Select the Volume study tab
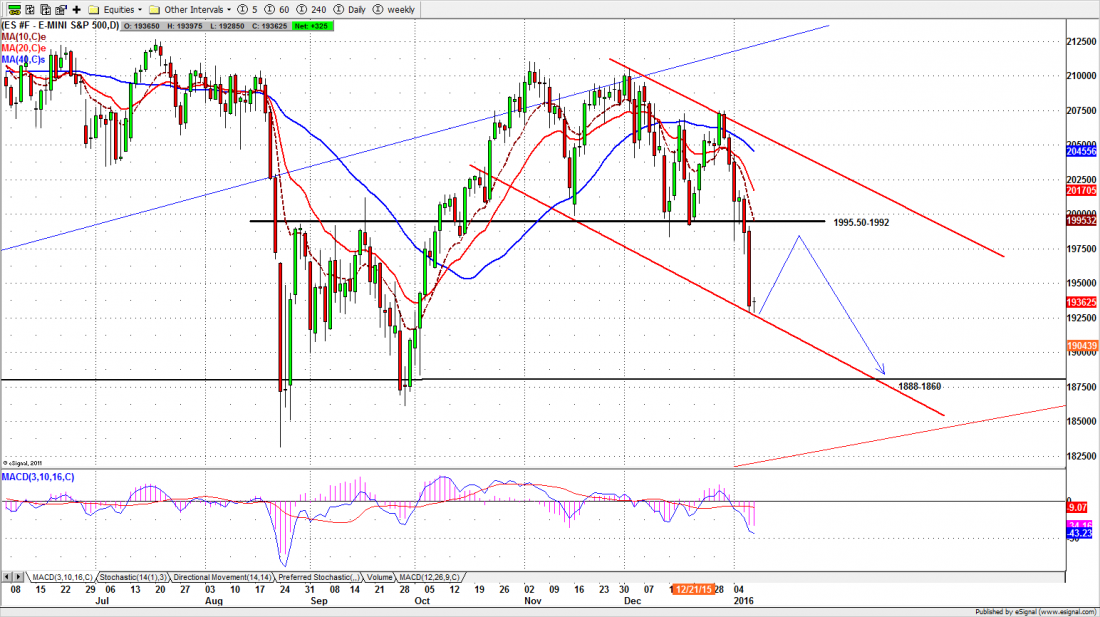The image size is (1100, 617). [380, 578]
